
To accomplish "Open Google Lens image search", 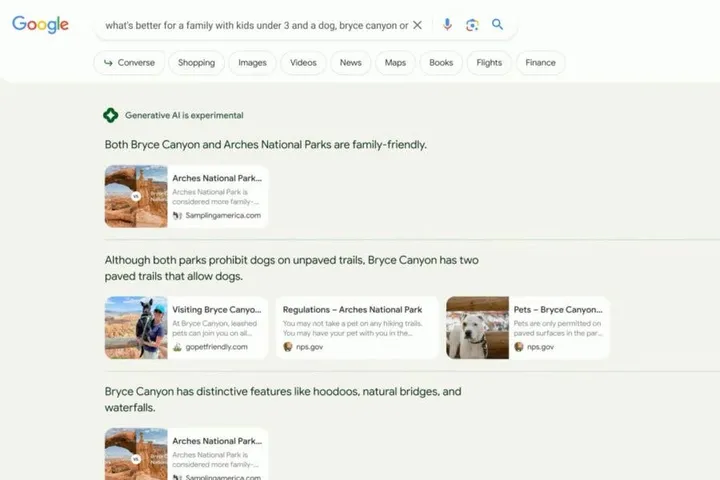I will pyautogui.click(x=472, y=25).
